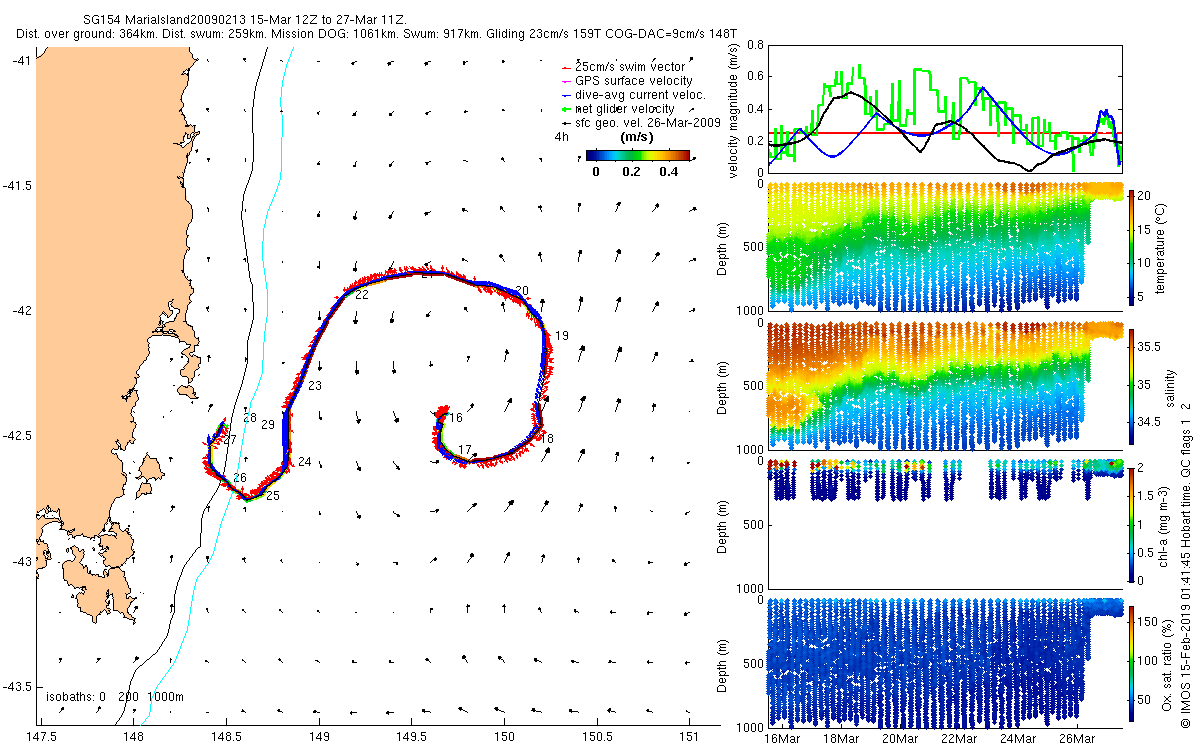Image resolution: width=1200 pixels, height=750 pixels.
Task: Click the 'isobaths: 0 200 1000m' label
Action: 115,697
